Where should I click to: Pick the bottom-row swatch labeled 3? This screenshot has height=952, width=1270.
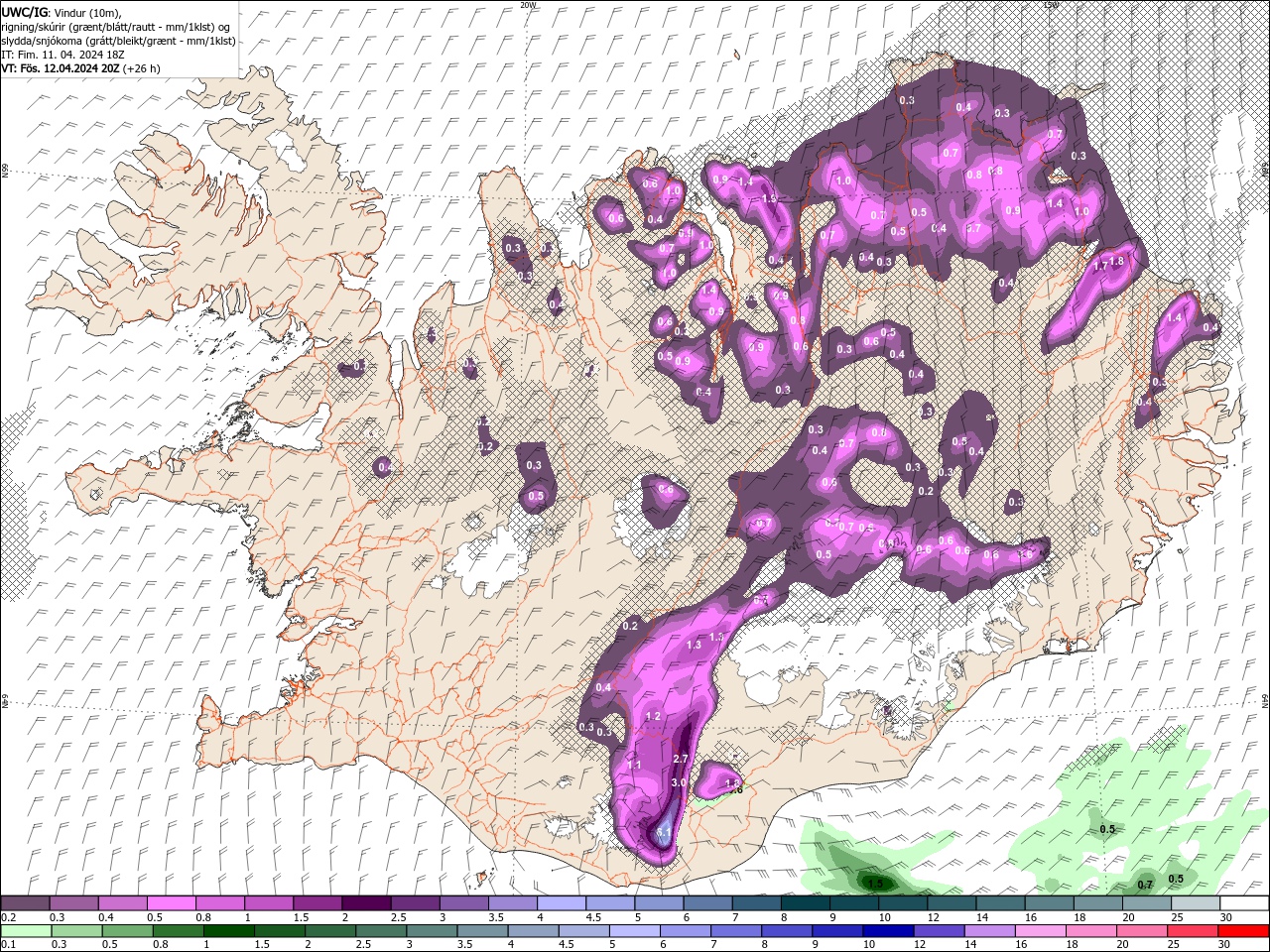(x=432, y=930)
